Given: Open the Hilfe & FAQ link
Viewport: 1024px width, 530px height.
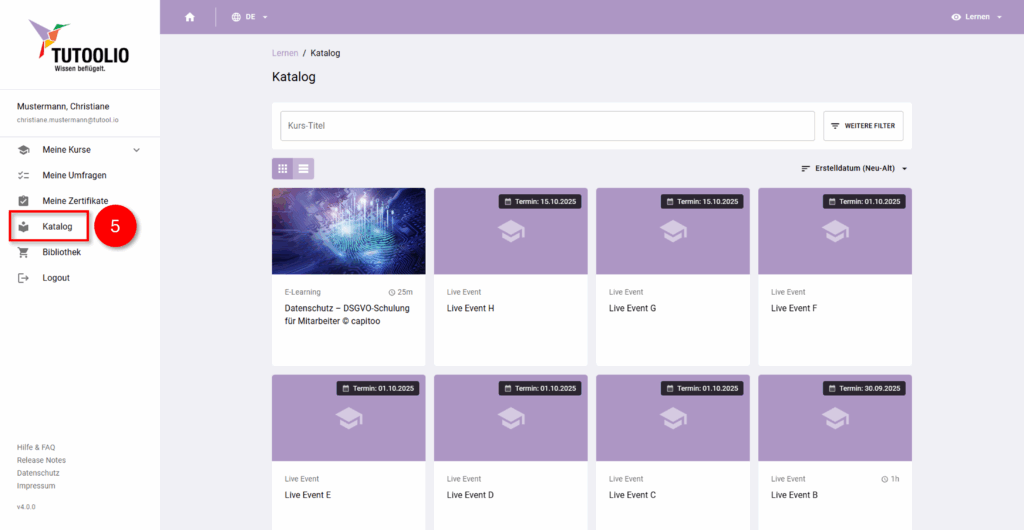Looking at the screenshot, I should [36, 447].
